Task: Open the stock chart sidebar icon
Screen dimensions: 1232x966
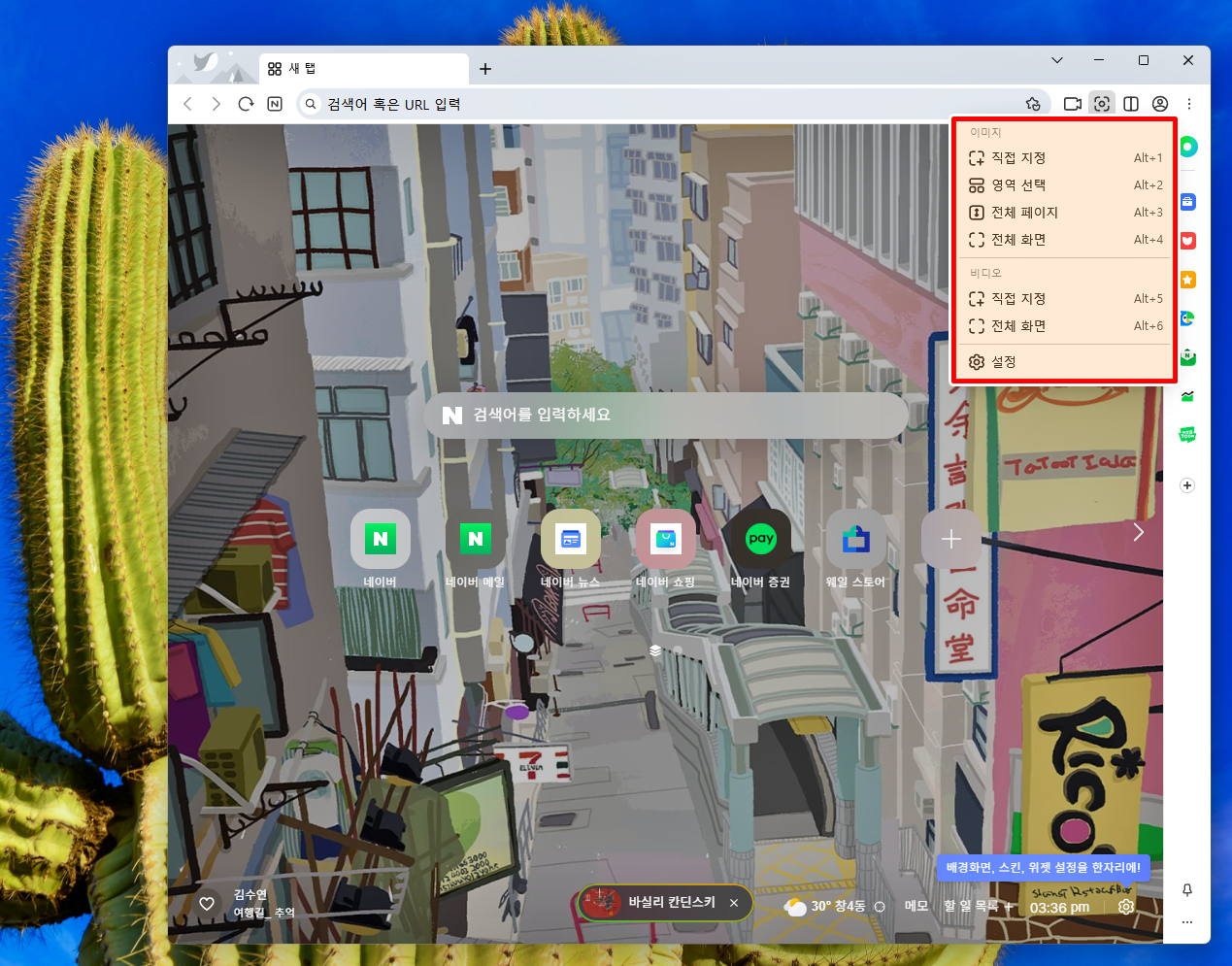Action: coord(1187,396)
